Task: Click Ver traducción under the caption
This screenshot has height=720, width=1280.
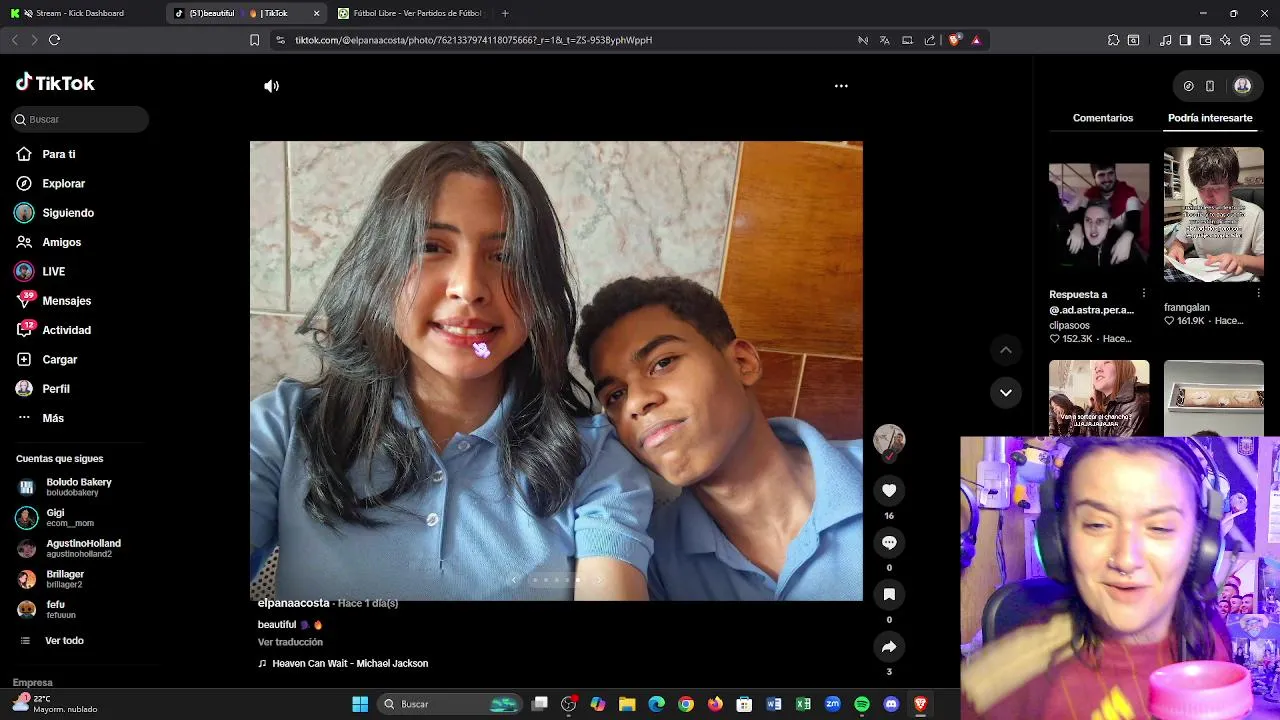Action: 290,642
